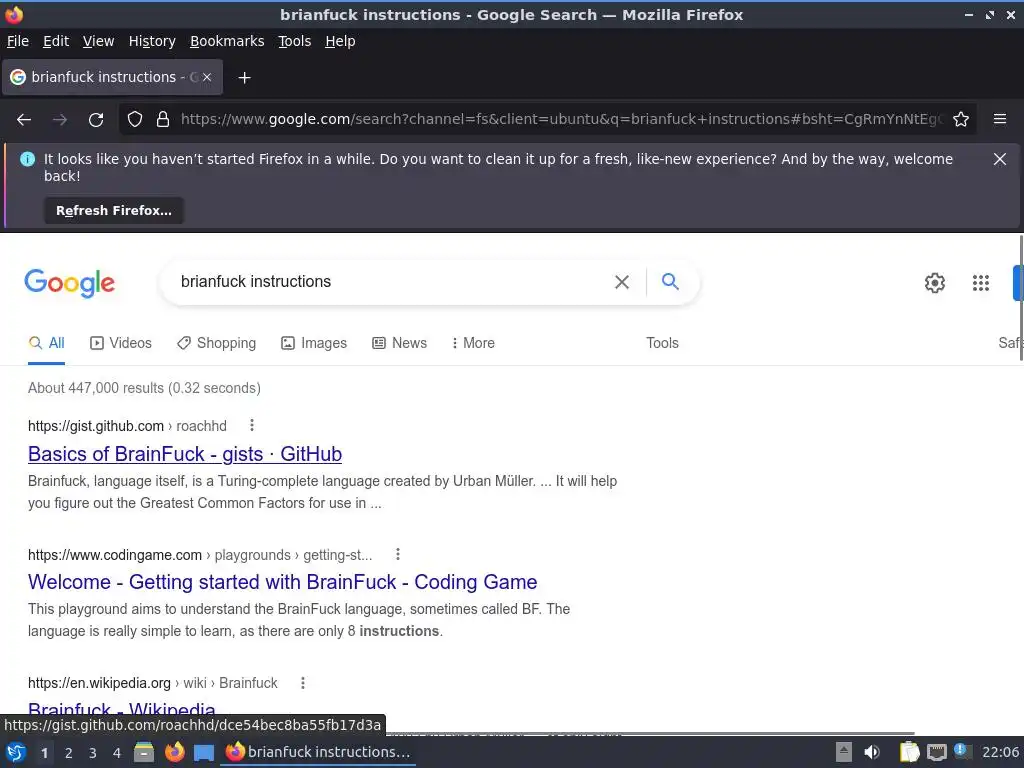Open options for en.wikipedia.org result

pos(302,683)
